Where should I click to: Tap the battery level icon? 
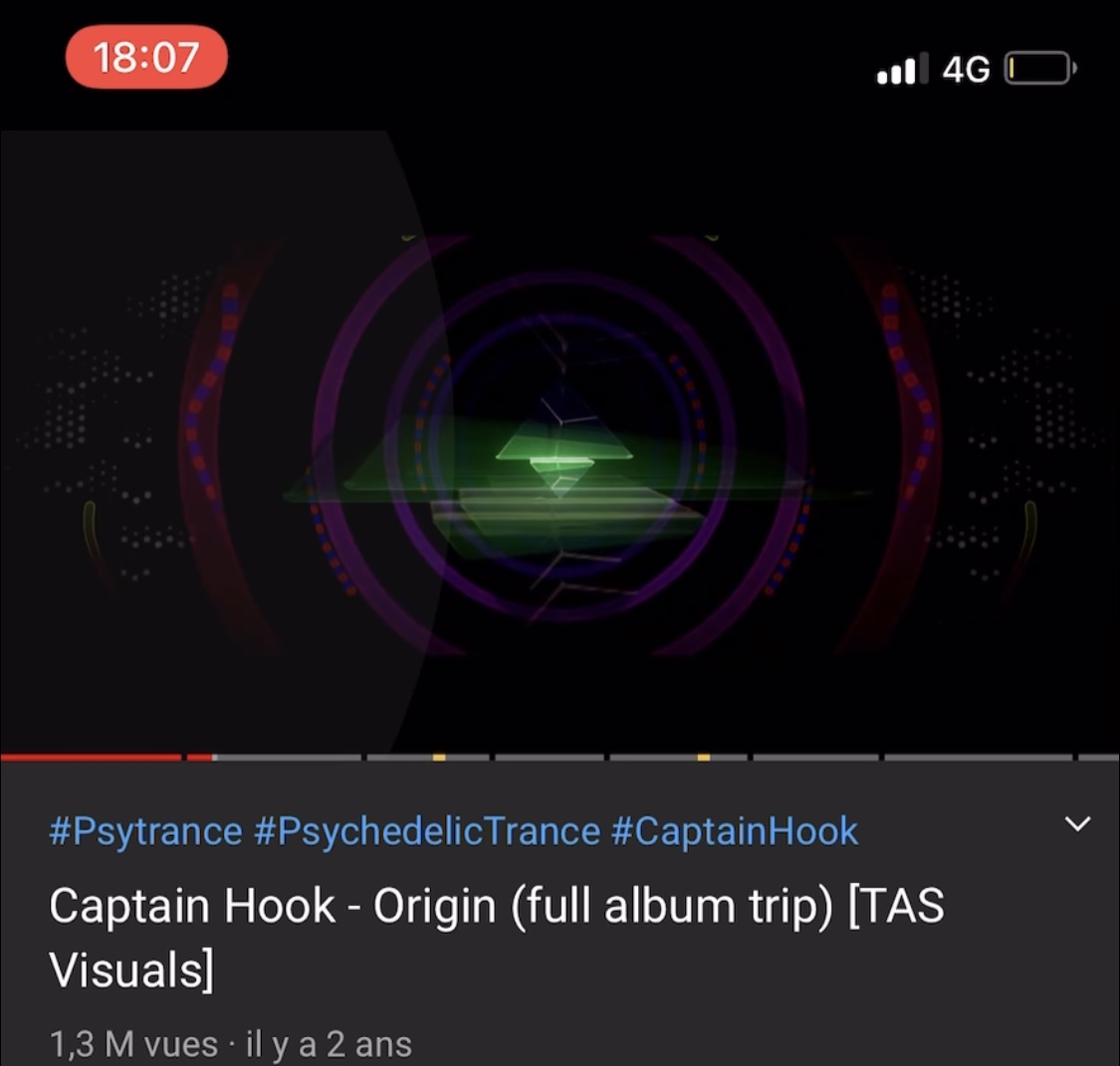pyautogui.click(x=1040, y=69)
